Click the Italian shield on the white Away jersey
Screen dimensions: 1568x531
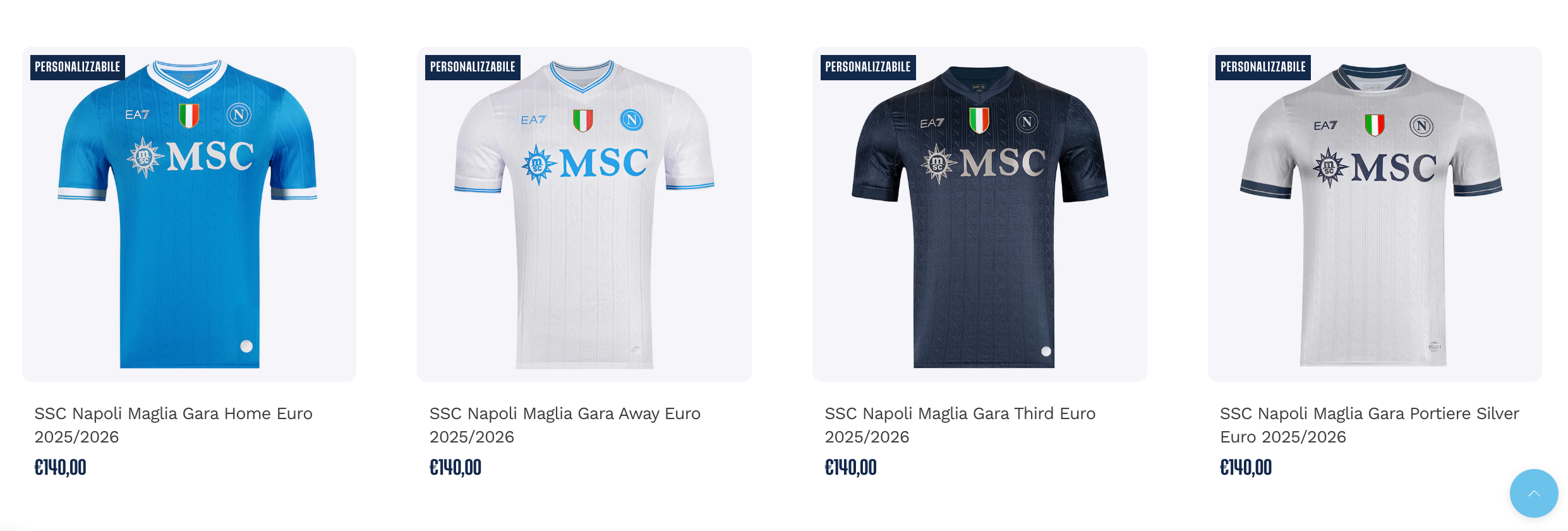(582, 120)
